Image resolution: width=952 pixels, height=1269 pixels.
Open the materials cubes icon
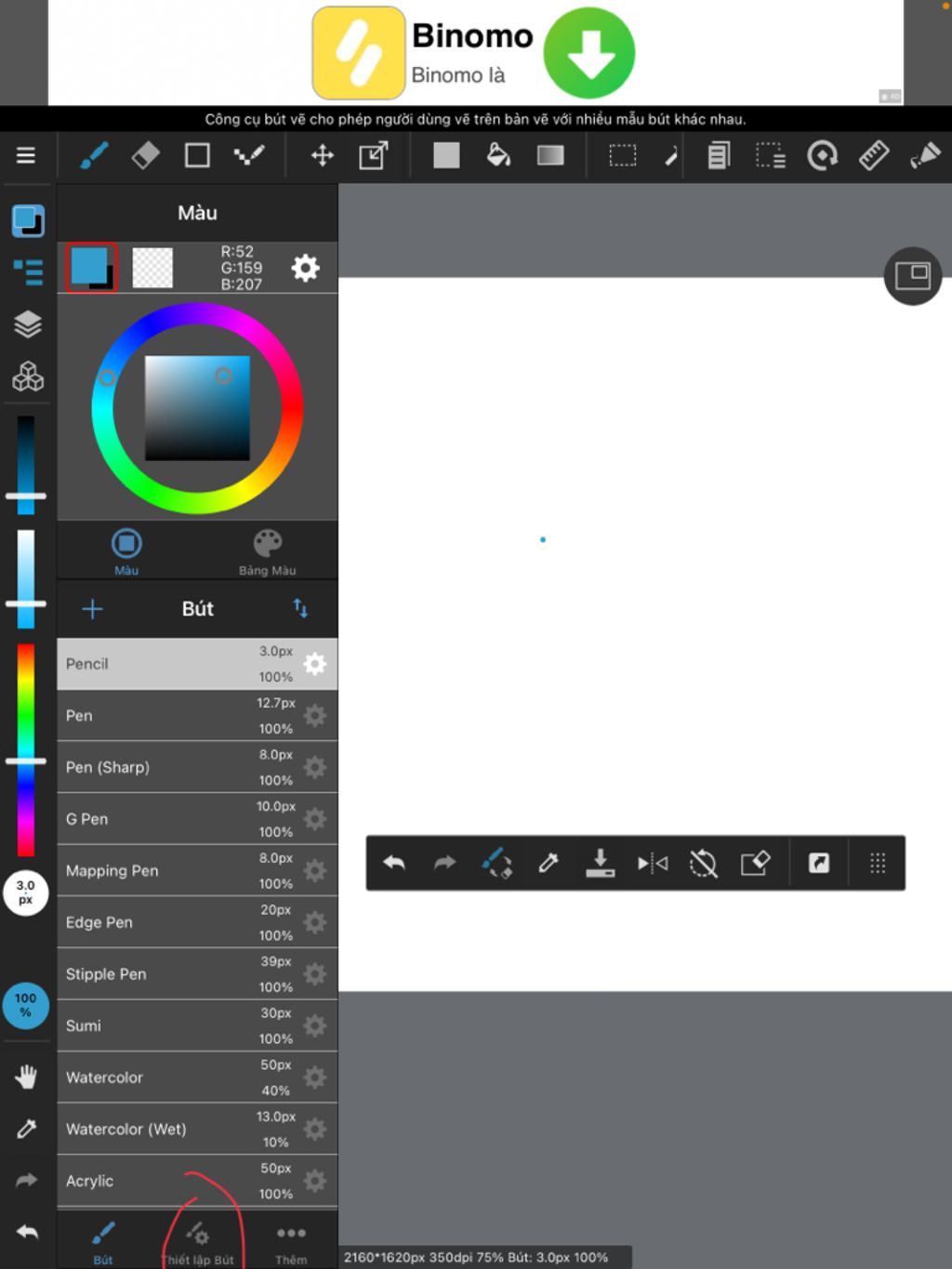click(x=28, y=377)
